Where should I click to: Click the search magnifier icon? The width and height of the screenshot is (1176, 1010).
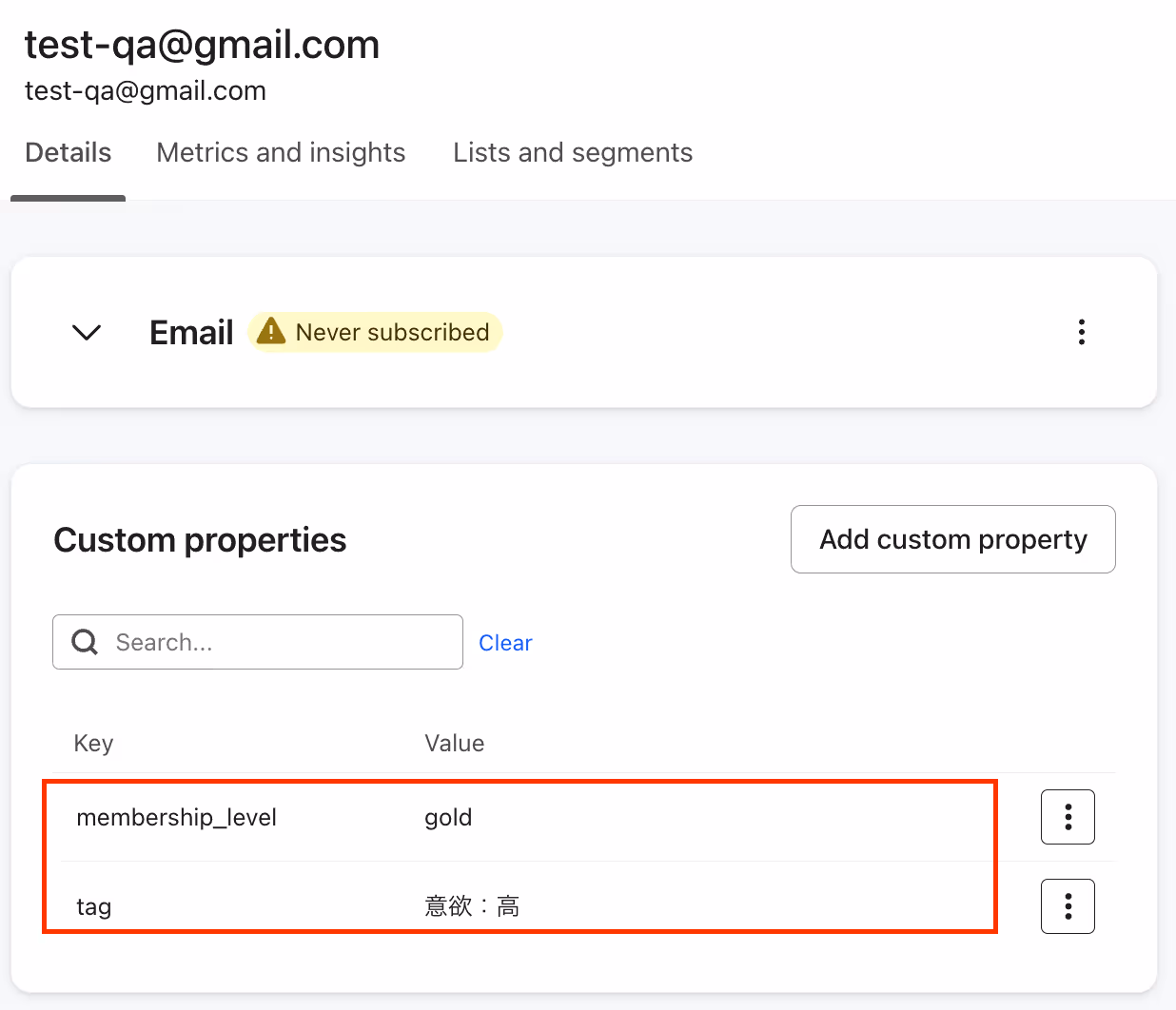pos(85,642)
